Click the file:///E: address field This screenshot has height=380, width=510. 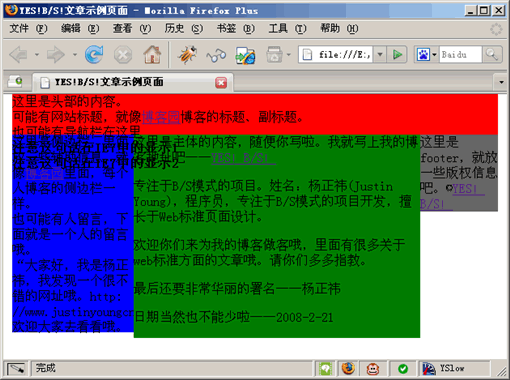[x=336, y=54]
